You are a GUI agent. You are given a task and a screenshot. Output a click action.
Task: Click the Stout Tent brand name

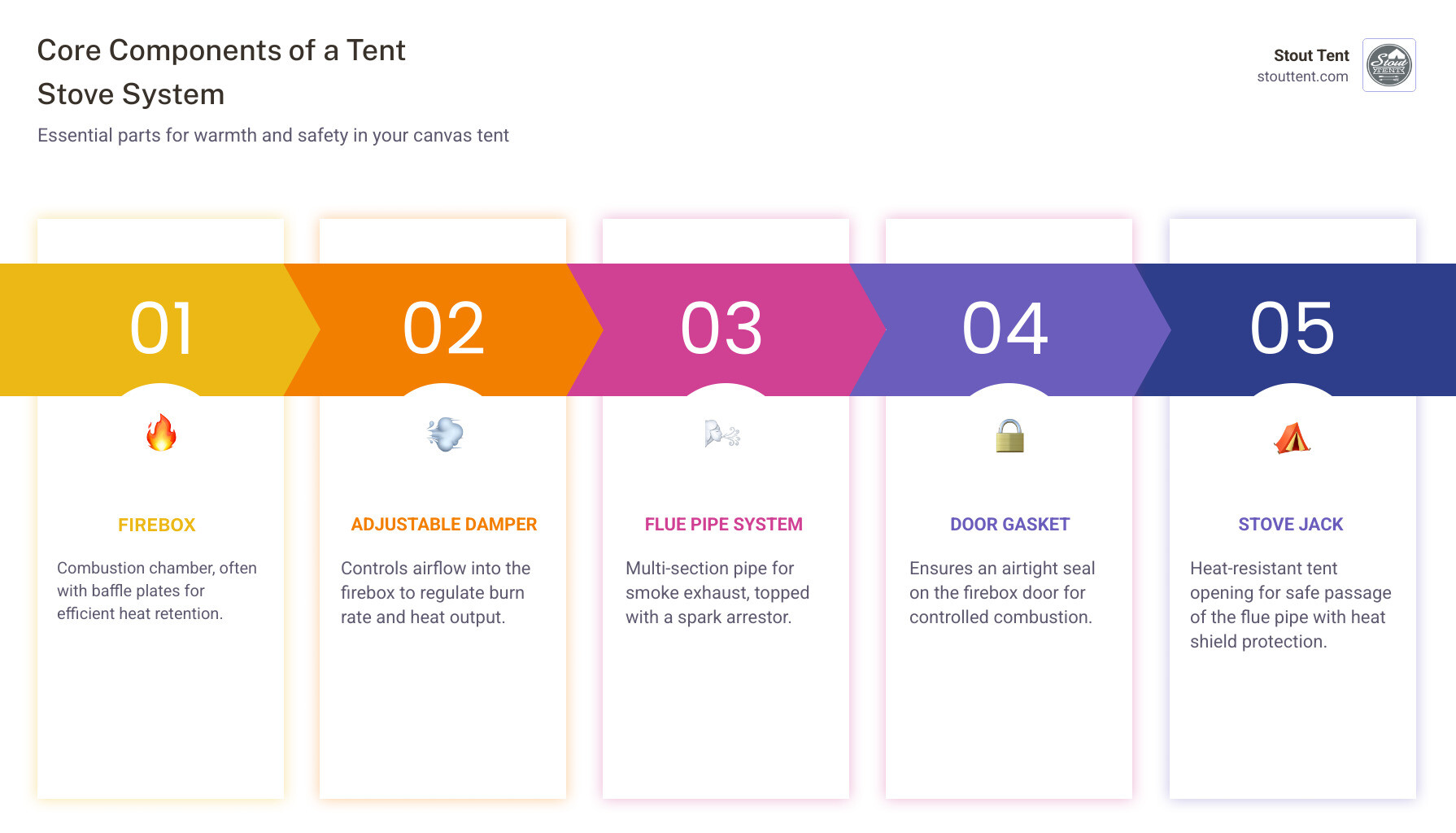click(x=1310, y=55)
